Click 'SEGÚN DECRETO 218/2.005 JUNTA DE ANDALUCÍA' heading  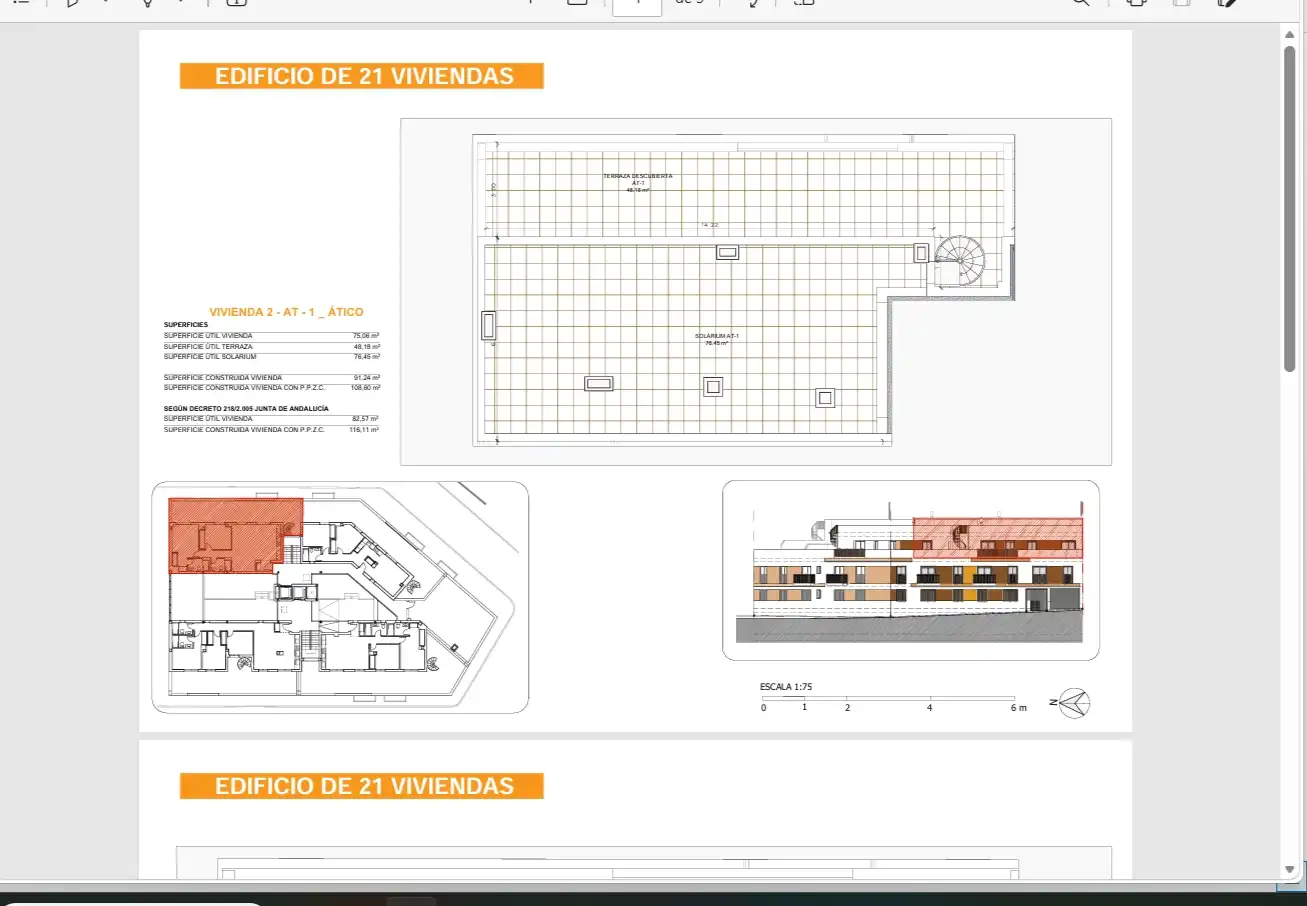pos(246,409)
